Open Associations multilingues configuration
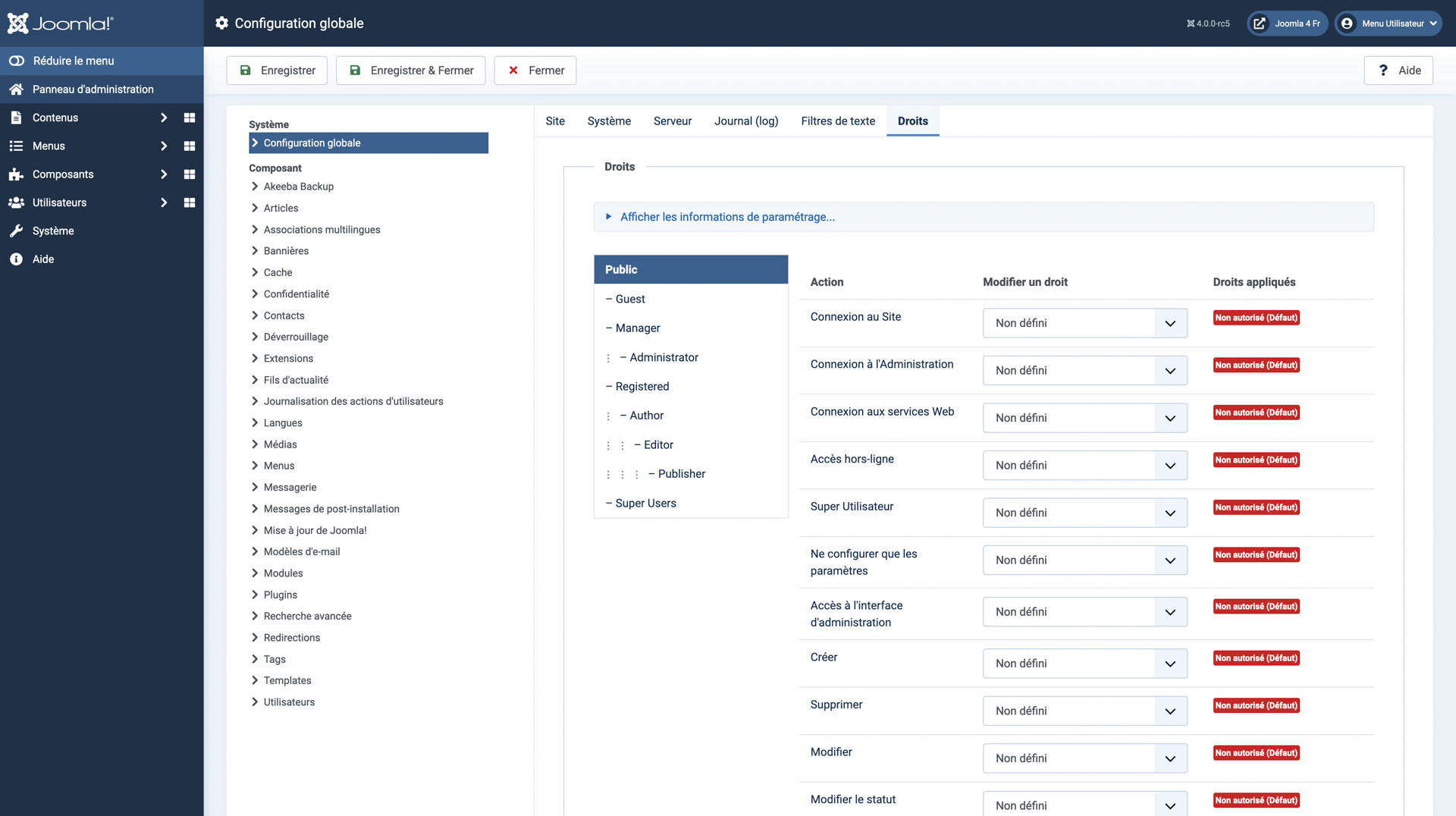Image resolution: width=1456 pixels, height=816 pixels. click(322, 230)
